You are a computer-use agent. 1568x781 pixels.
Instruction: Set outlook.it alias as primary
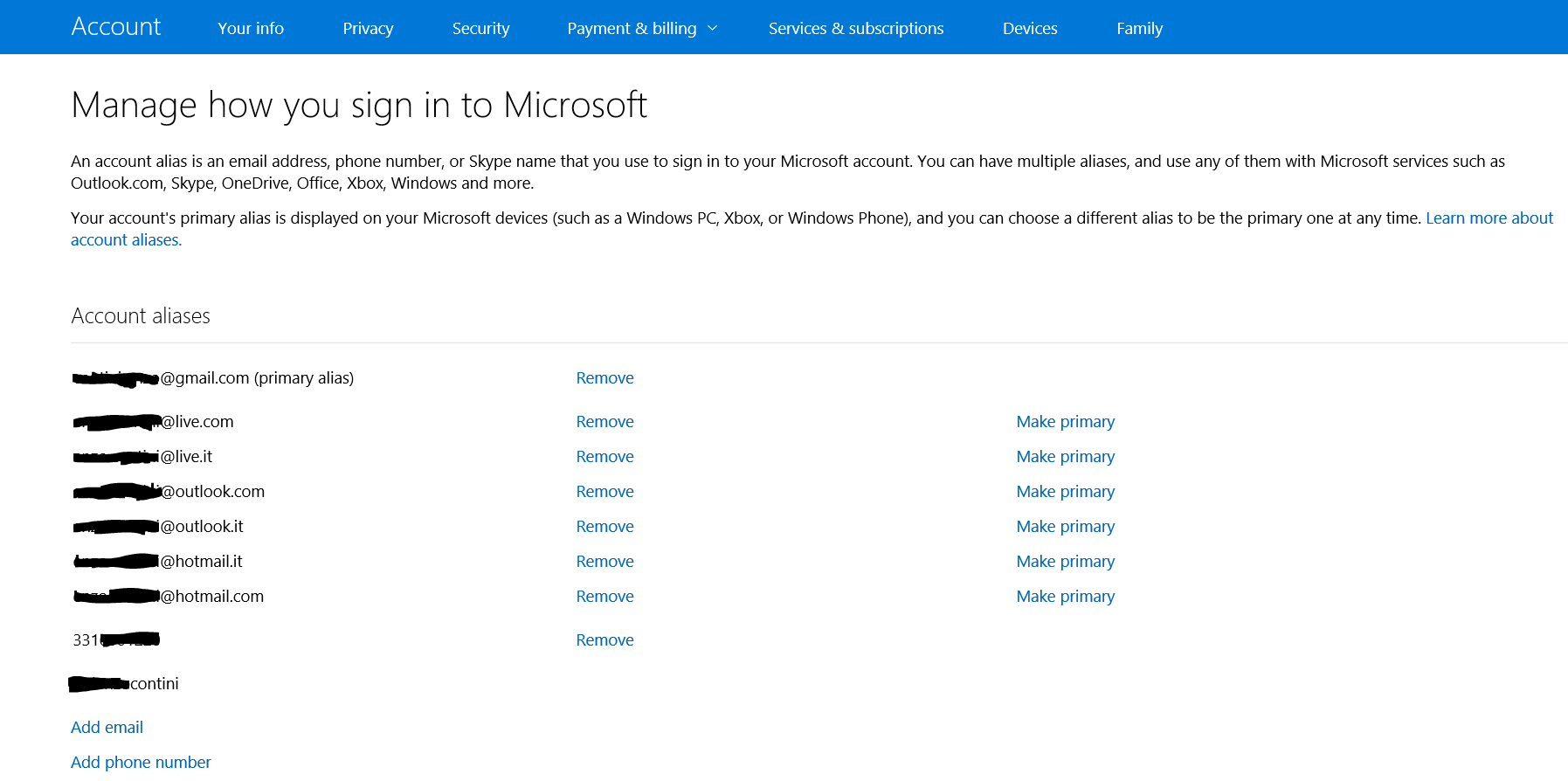pos(1065,527)
